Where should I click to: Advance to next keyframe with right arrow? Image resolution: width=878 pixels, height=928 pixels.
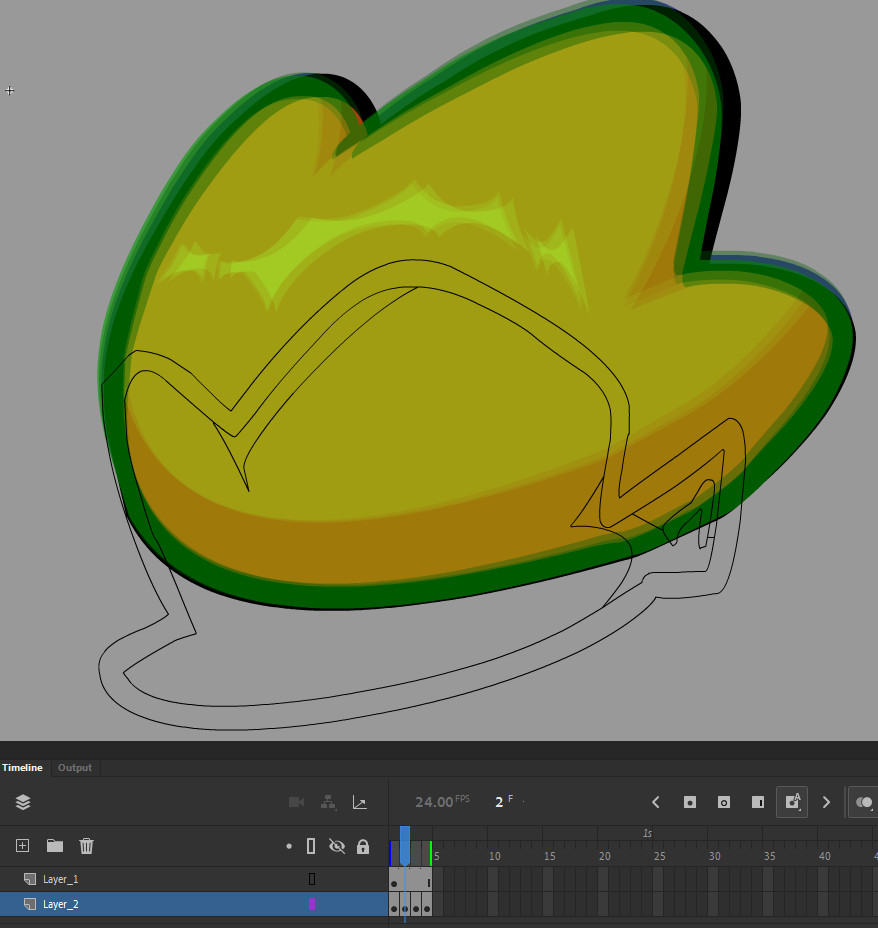click(x=826, y=801)
